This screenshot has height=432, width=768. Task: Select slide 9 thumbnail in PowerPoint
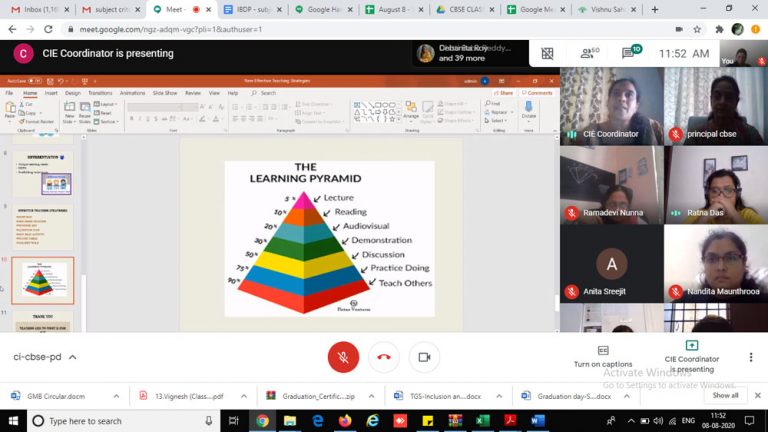pos(43,227)
